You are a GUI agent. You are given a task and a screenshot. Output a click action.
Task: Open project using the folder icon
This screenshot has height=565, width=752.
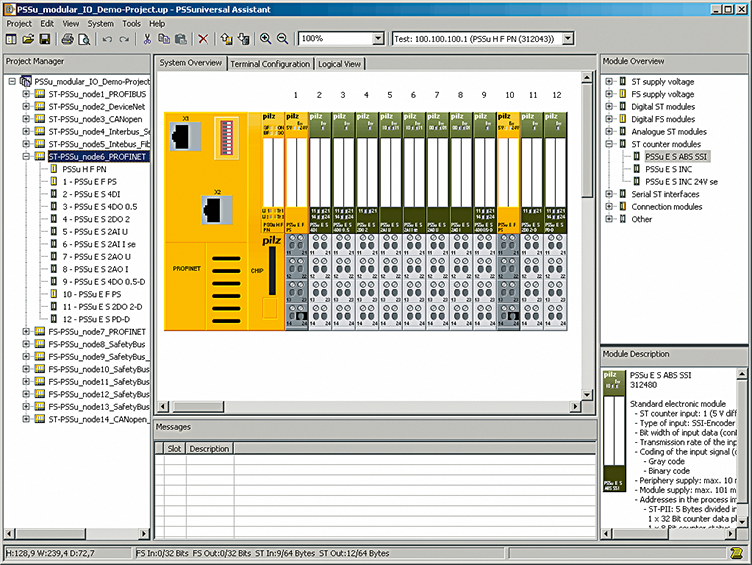[28, 39]
